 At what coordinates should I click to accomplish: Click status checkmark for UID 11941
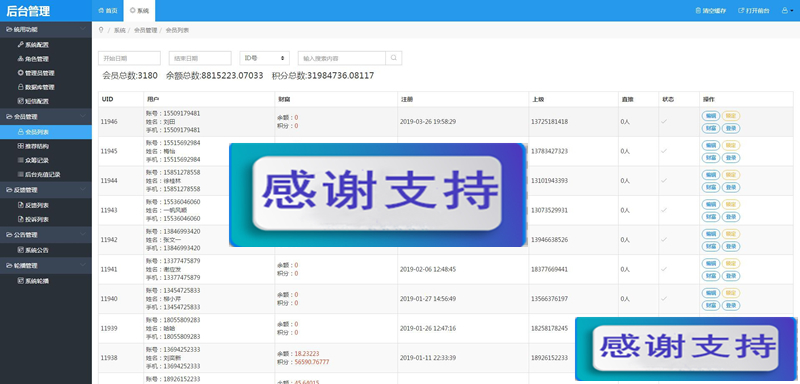pyautogui.click(x=664, y=269)
